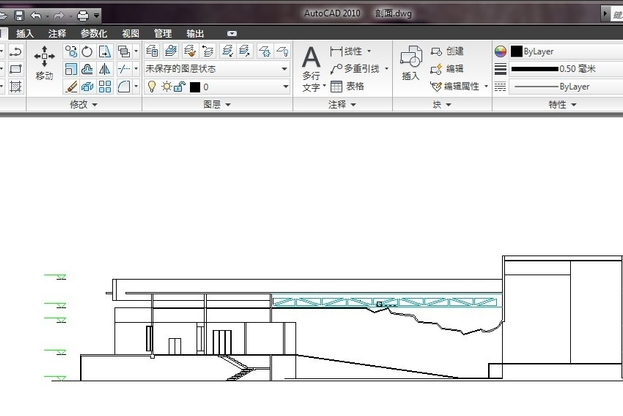The image size is (623, 416).
Task: Click the Table (表格) tool
Action: [346, 86]
